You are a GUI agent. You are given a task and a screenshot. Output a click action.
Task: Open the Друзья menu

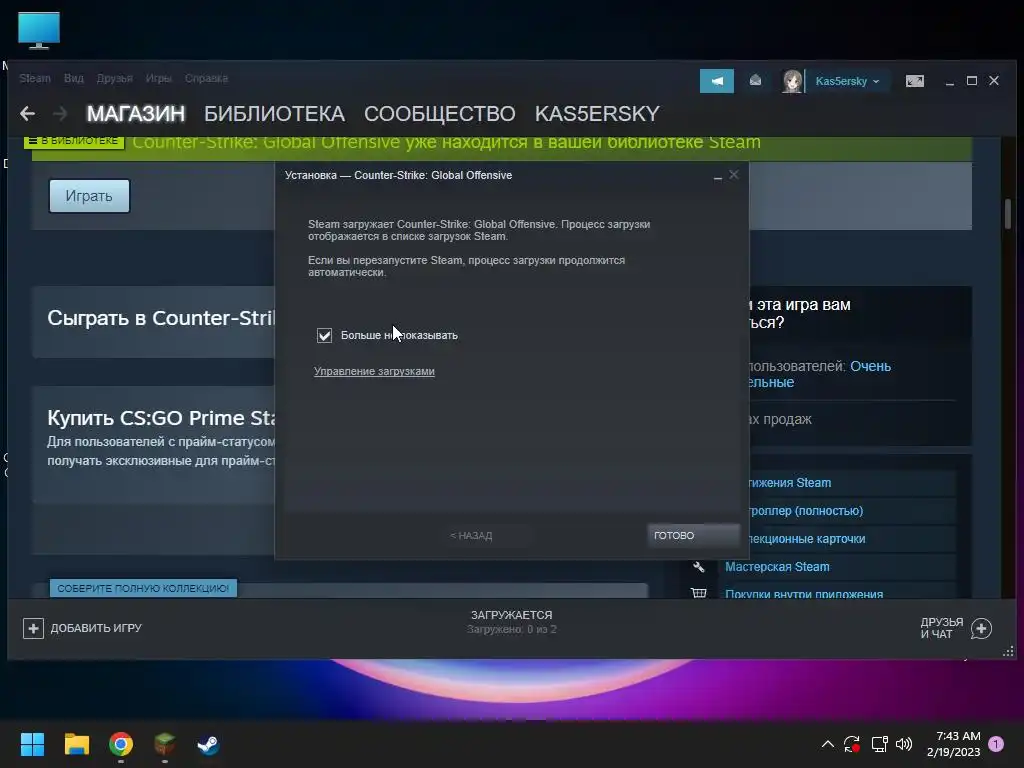click(x=114, y=78)
